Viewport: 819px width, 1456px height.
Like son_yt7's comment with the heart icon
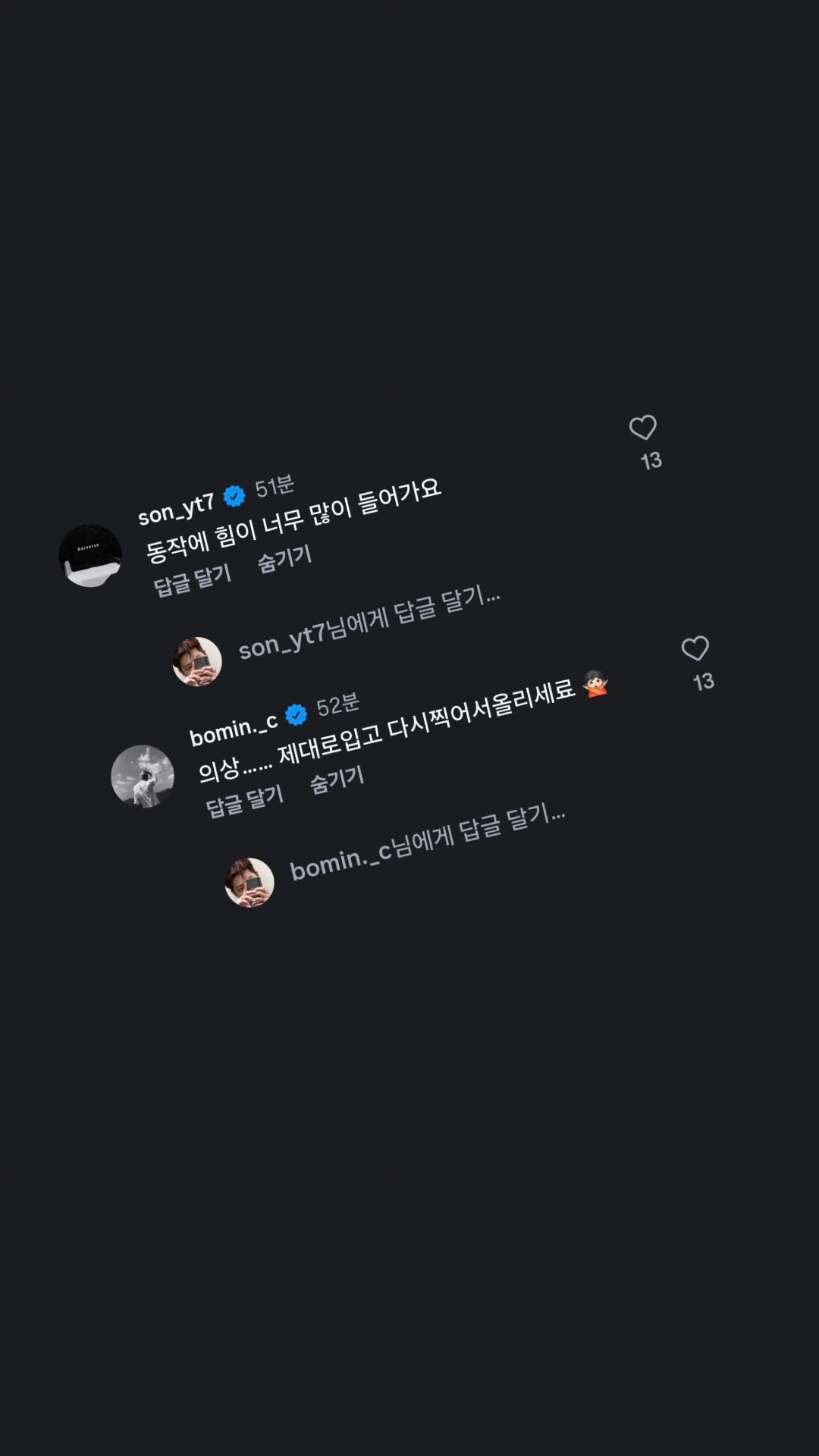pos(642,428)
